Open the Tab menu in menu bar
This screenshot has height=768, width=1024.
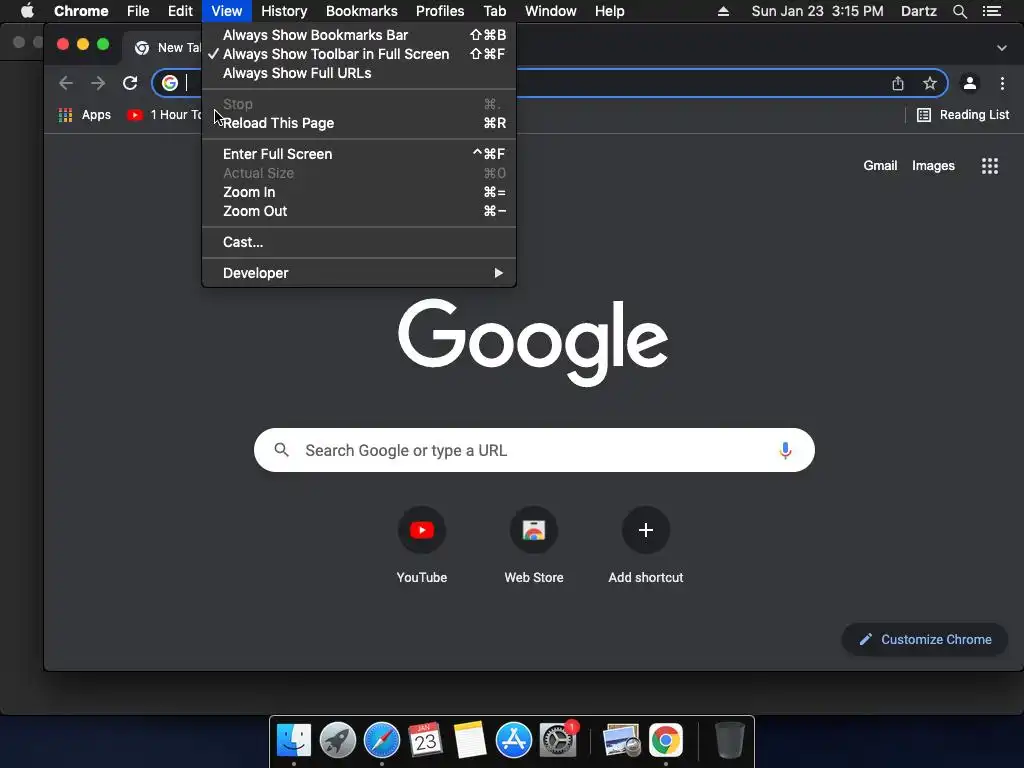click(494, 11)
